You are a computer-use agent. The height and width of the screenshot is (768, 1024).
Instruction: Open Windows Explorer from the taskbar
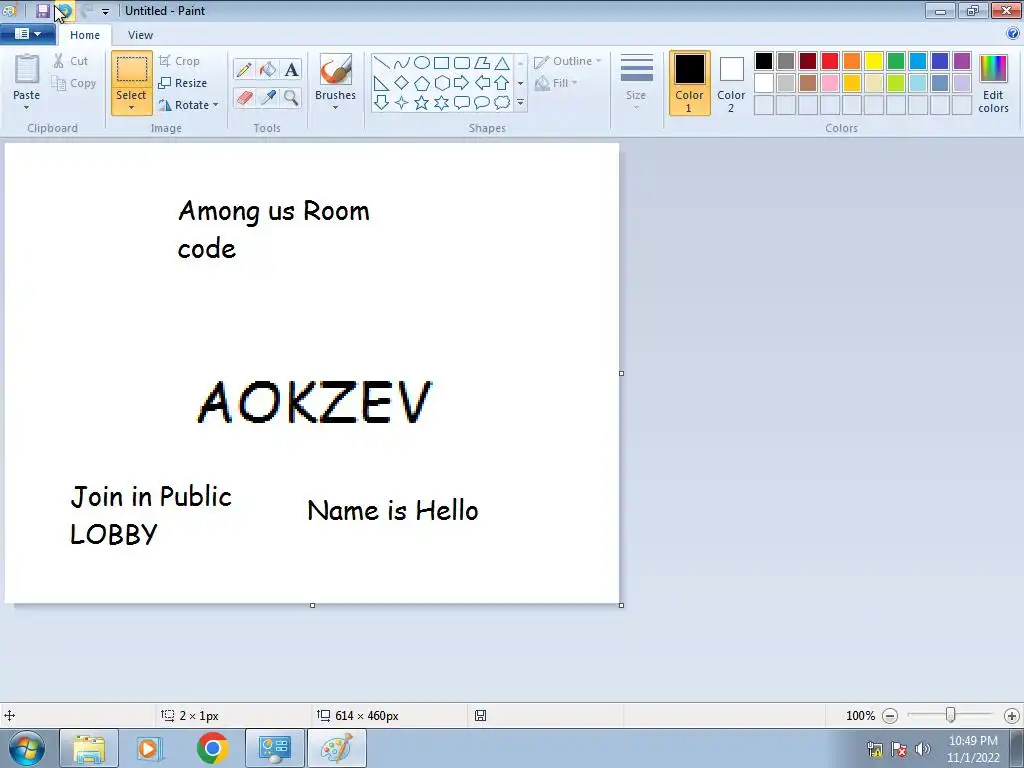89,748
